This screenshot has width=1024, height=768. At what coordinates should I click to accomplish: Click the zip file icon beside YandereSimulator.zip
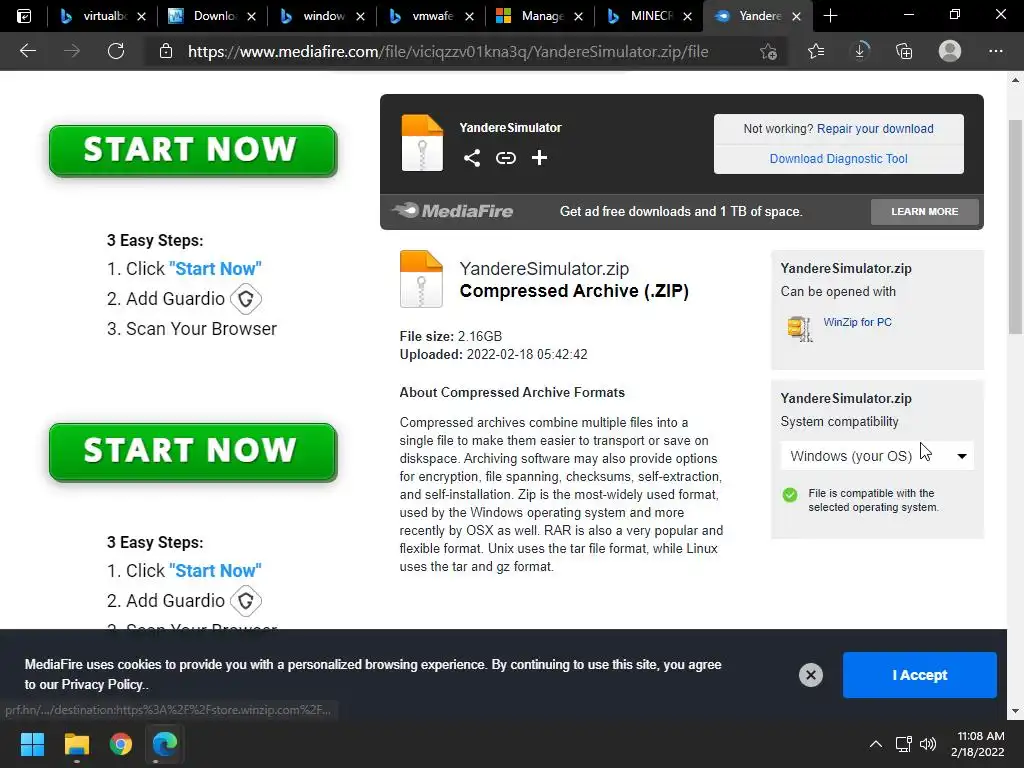(421, 279)
